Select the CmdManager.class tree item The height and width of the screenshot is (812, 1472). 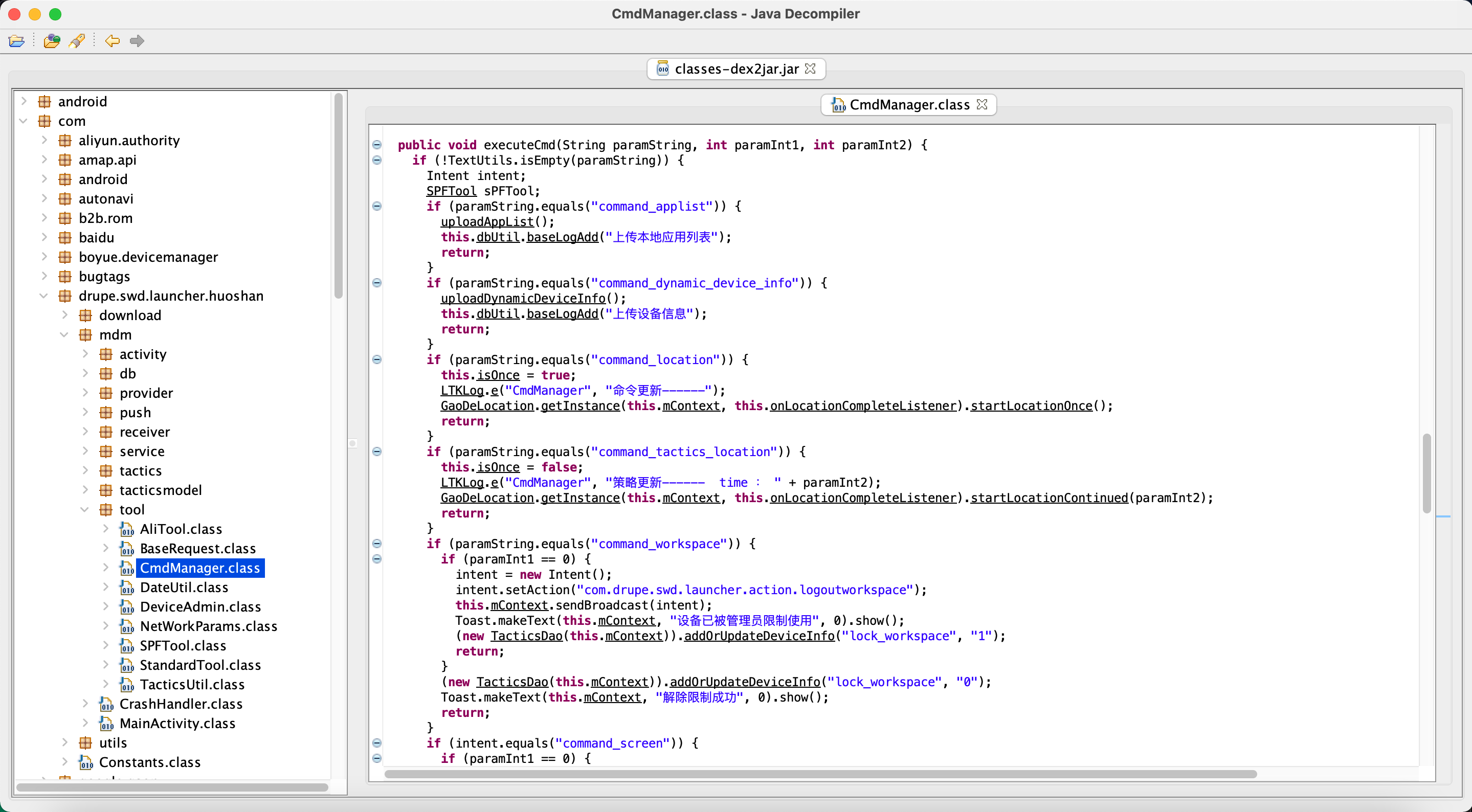pos(200,568)
